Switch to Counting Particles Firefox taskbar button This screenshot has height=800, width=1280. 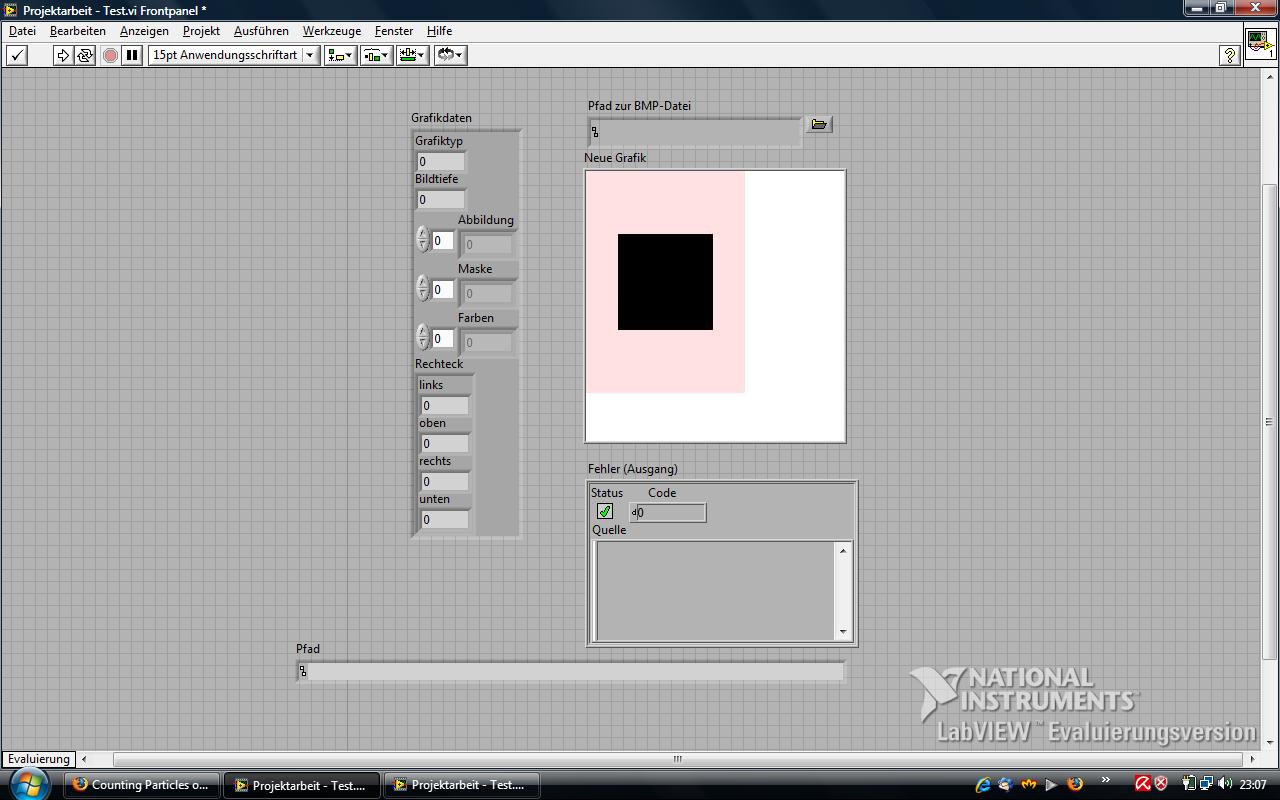[141, 785]
